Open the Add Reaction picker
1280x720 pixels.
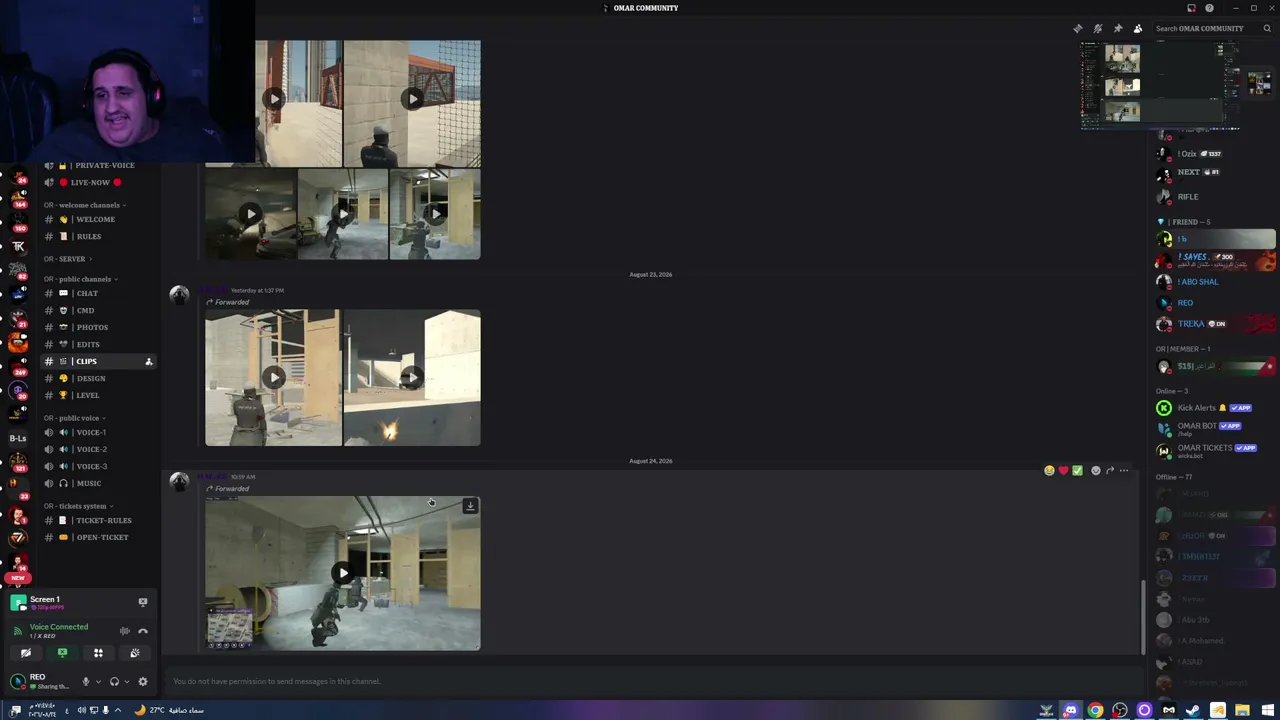click(x=1096, y=470)
